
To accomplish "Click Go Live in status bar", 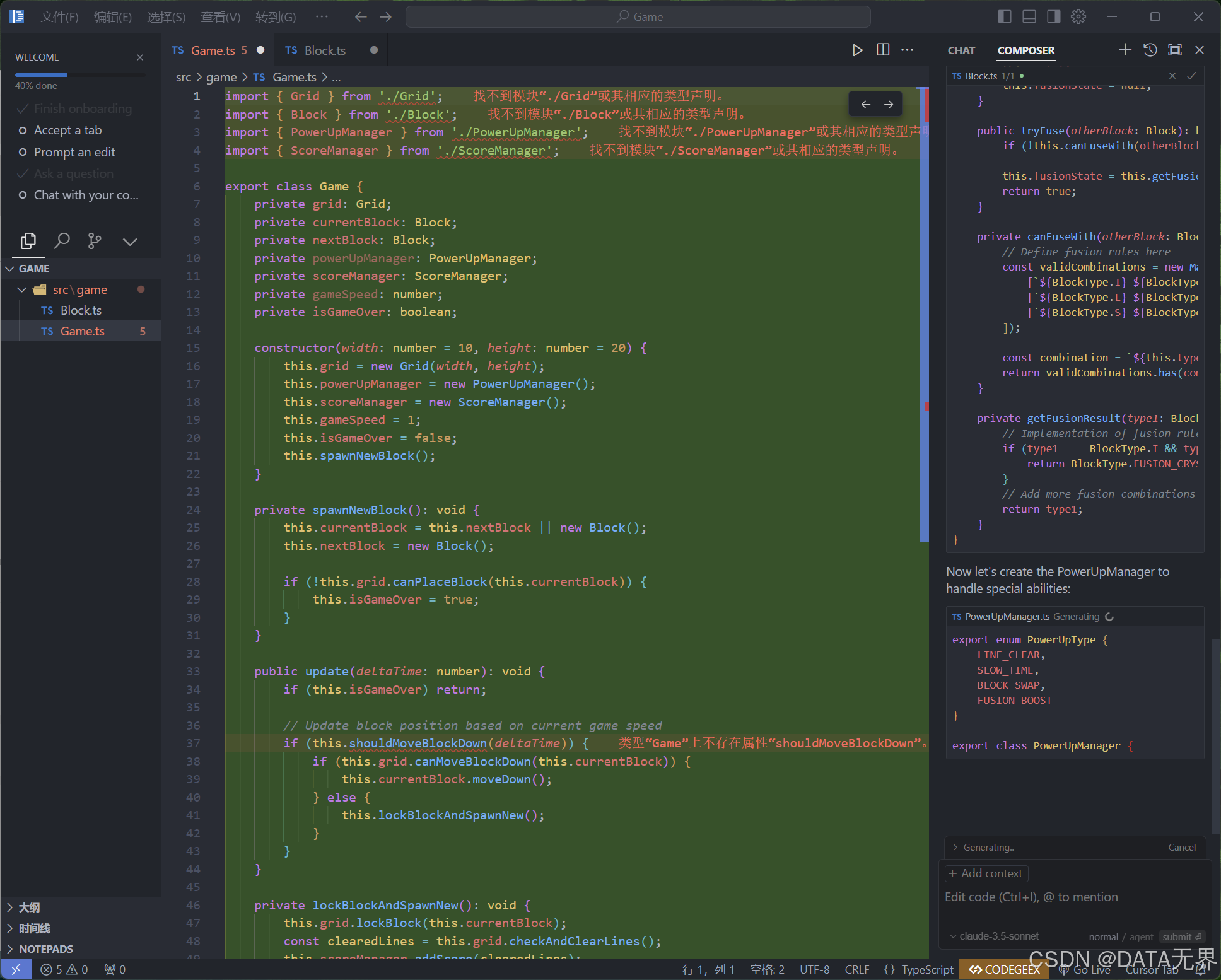I will 1085,969.
